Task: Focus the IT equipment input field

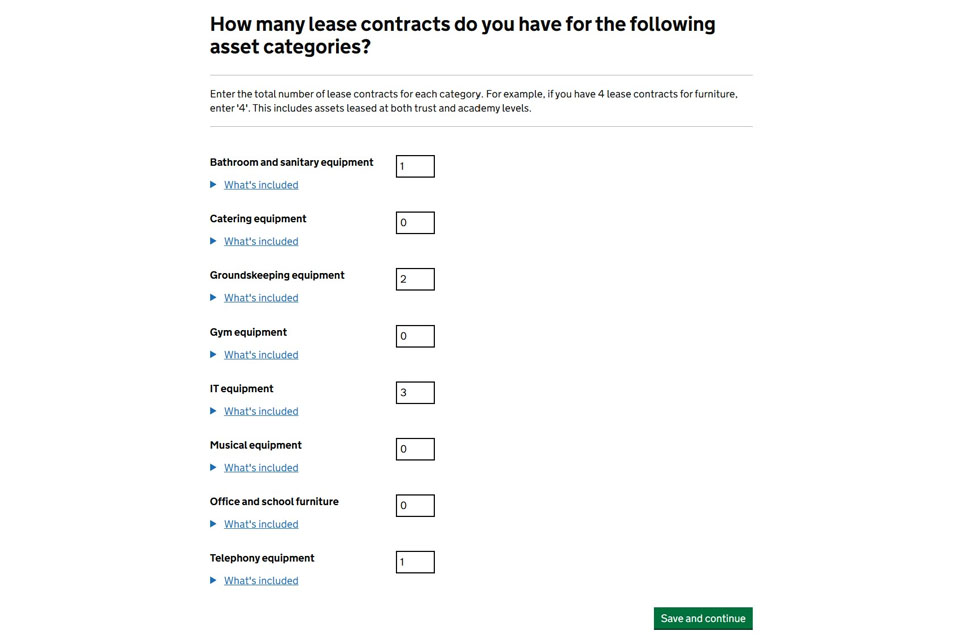Action: (x=415, y=393)
